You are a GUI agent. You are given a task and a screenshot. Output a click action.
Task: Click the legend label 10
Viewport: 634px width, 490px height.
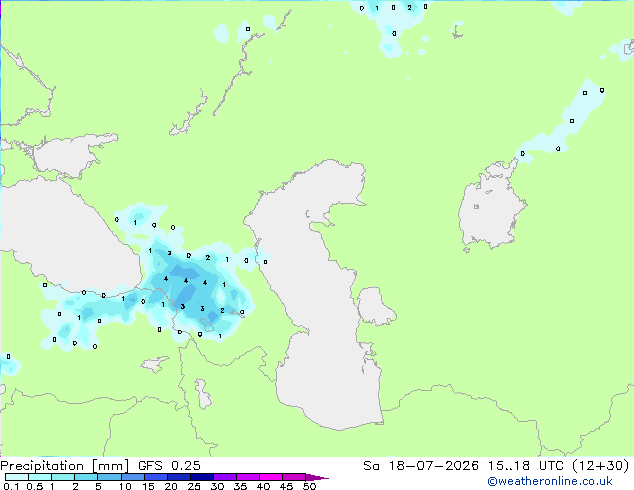tap(125, 486)
